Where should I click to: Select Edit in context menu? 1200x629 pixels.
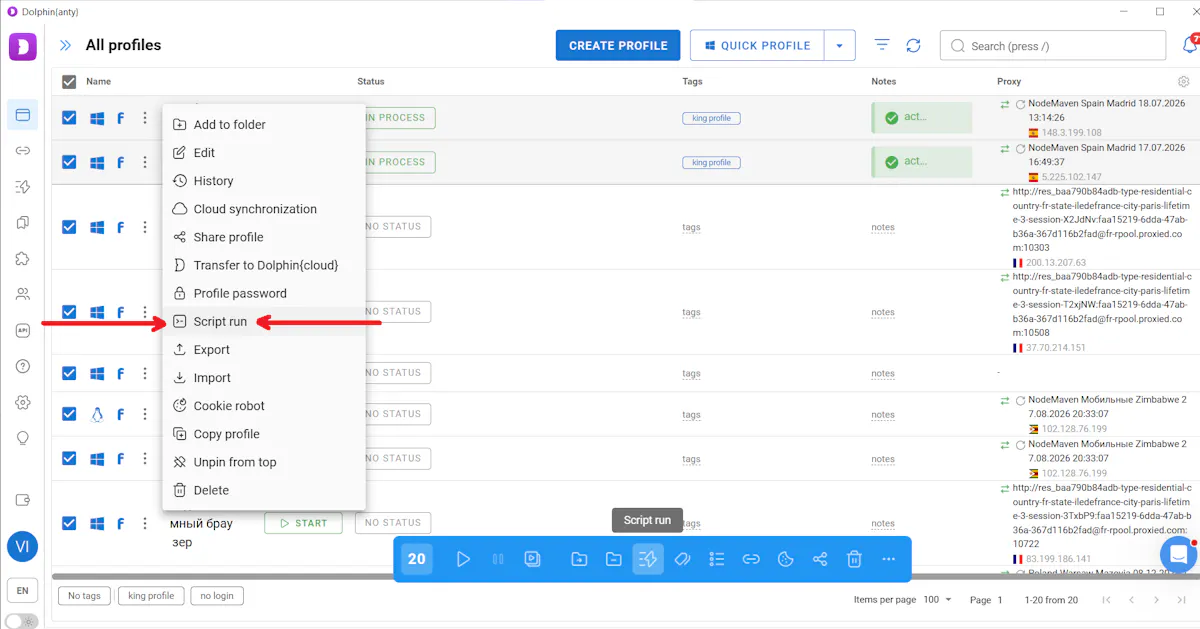[x=264, y=152]
